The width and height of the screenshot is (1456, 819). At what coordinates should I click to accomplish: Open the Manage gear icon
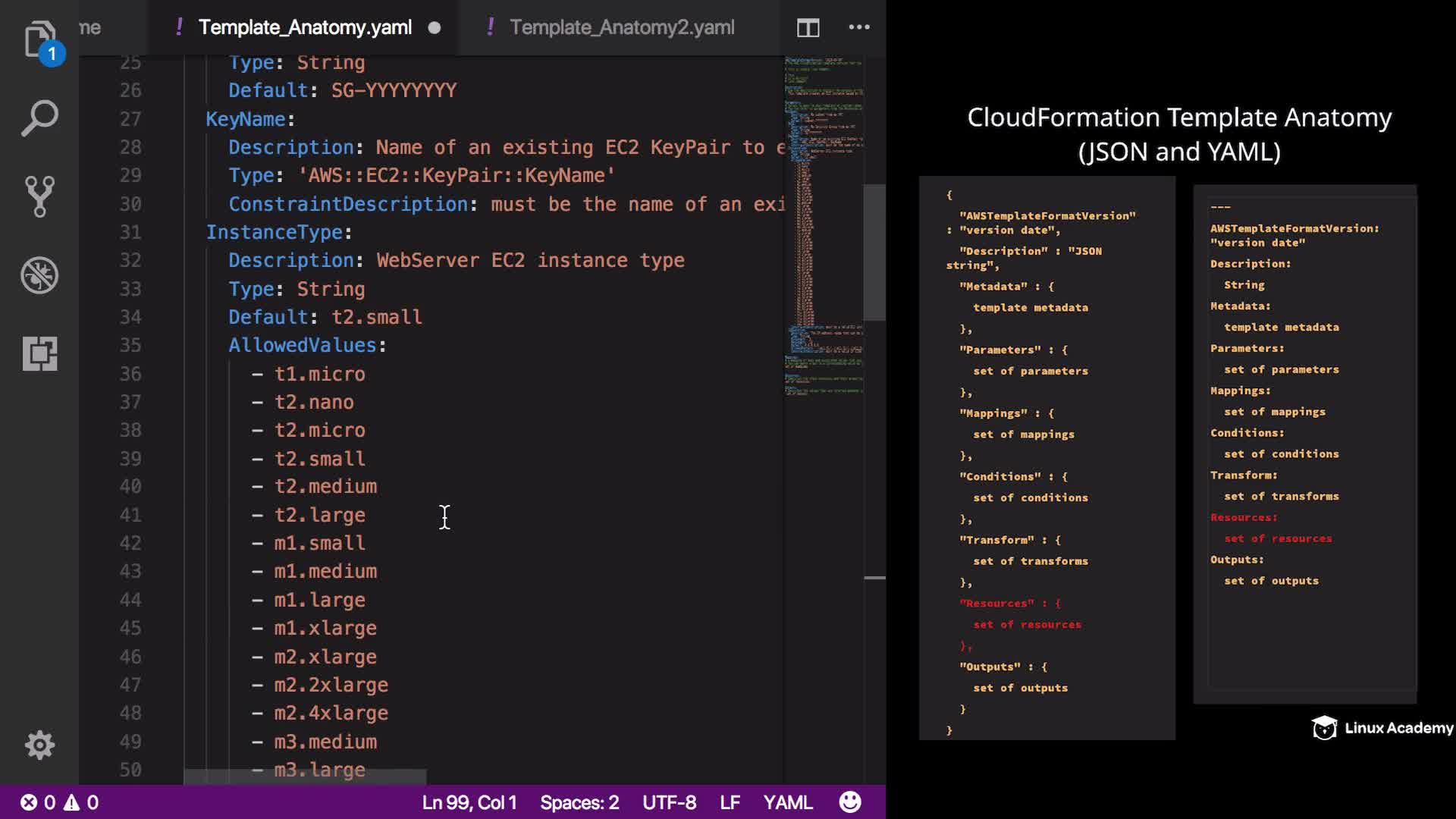click(x=39, y=745)
